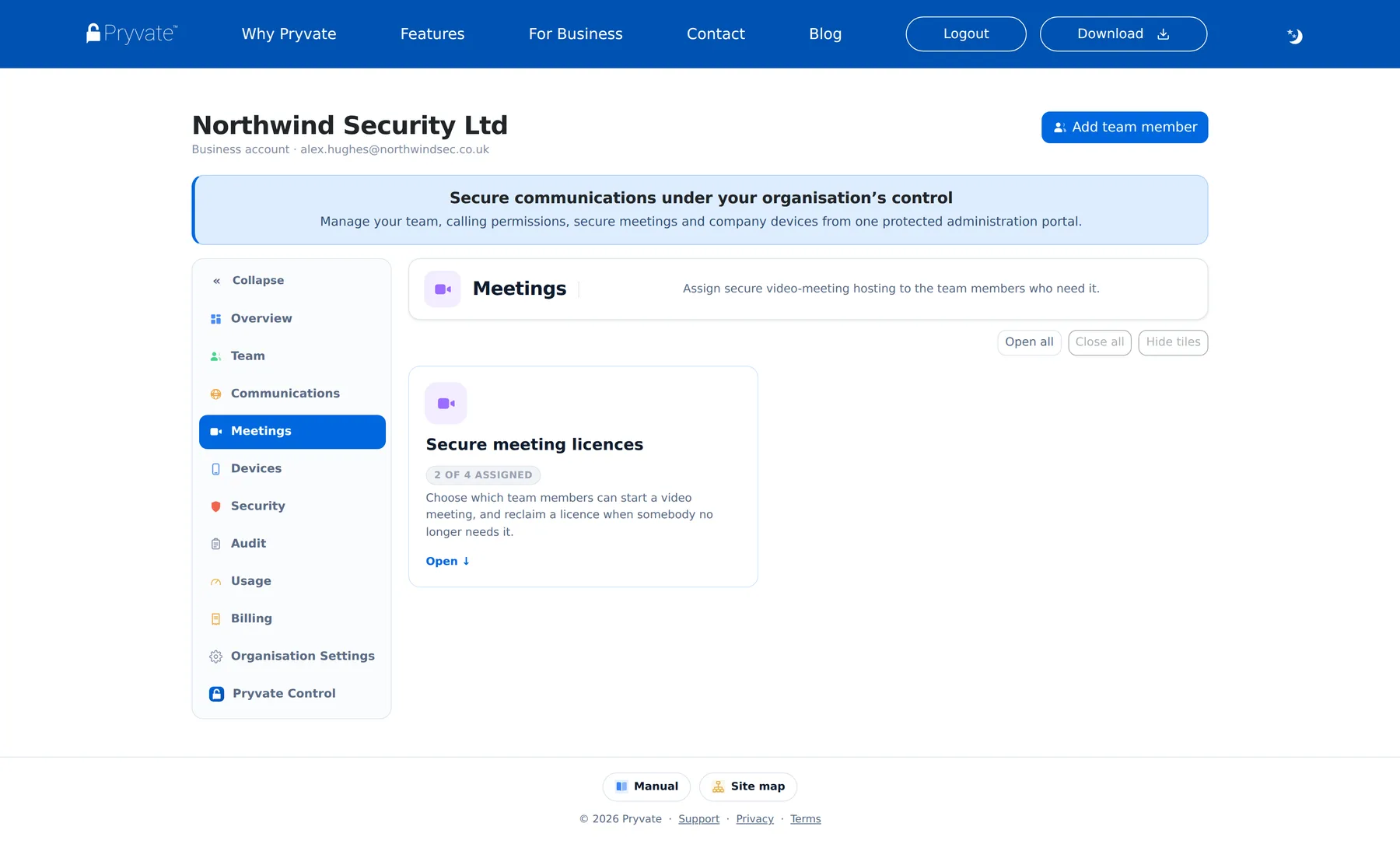The height and width of the screenshot is (844, 1400).
Task: Log out of the account
Action: pos(966,34)
